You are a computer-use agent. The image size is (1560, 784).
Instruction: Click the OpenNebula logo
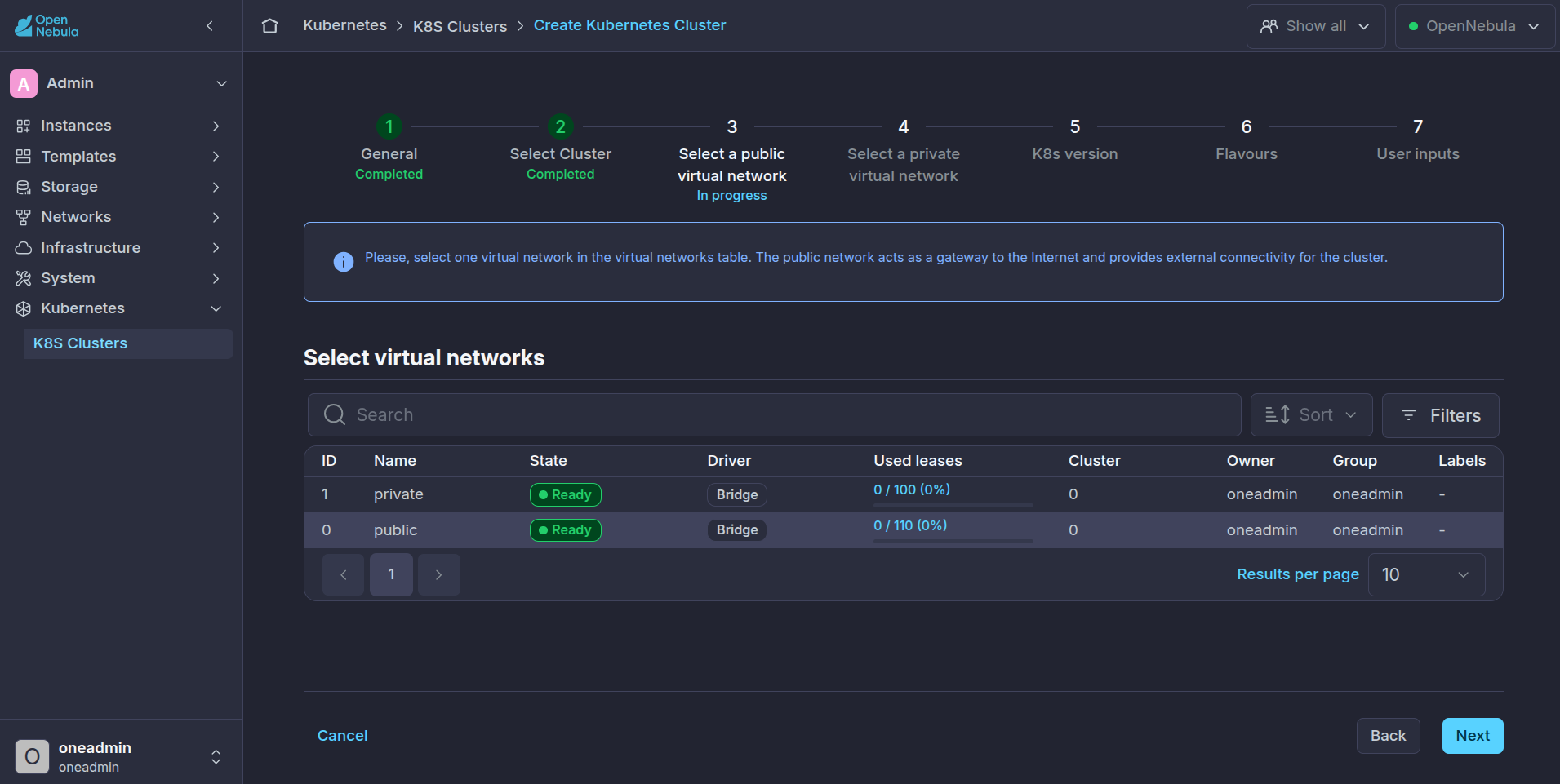[47, 25]
